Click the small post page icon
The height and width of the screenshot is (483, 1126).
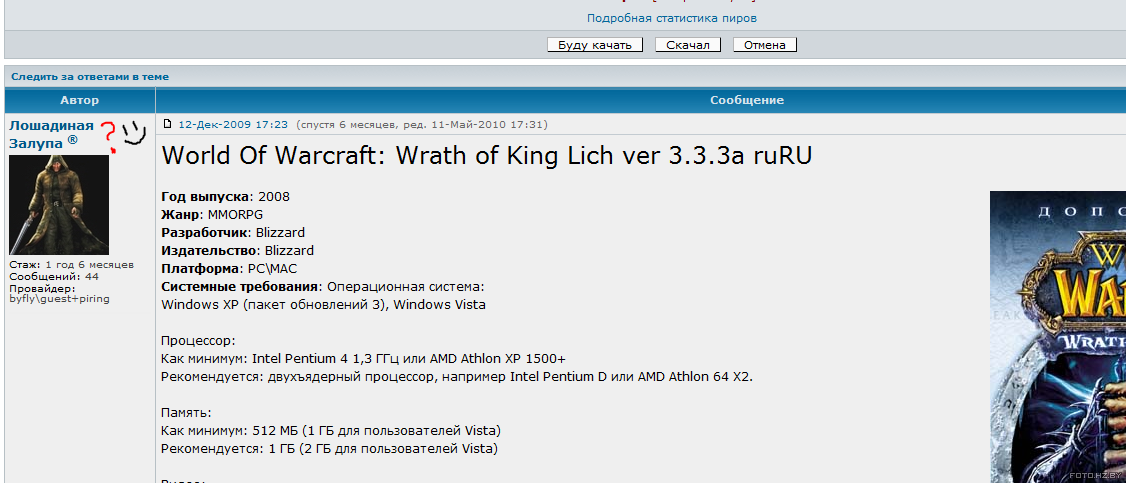[168, 124]
